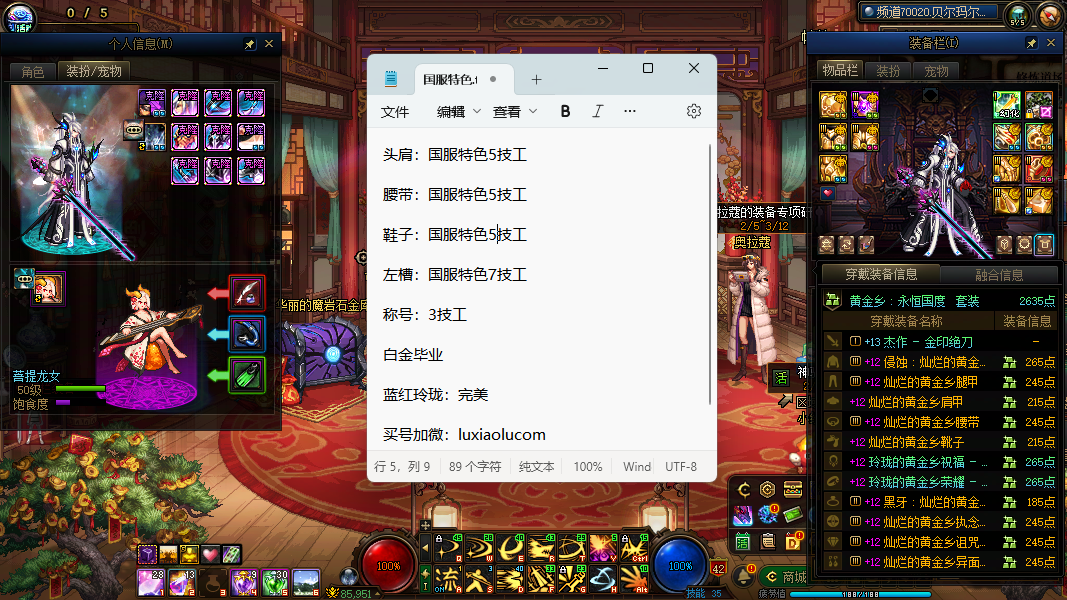Open the 编辑 dropdown menu
The width and height of the screenshot is (1067, 600).
pyautogui.click(x=458, y=111)
